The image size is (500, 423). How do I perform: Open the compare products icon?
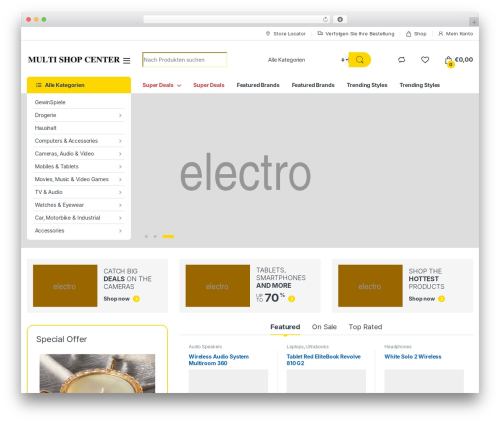(x=401, y=60)
